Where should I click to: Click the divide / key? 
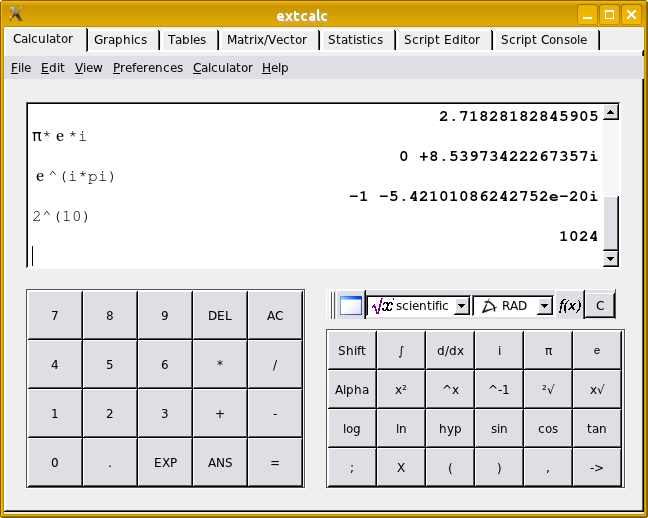[275, 364]
